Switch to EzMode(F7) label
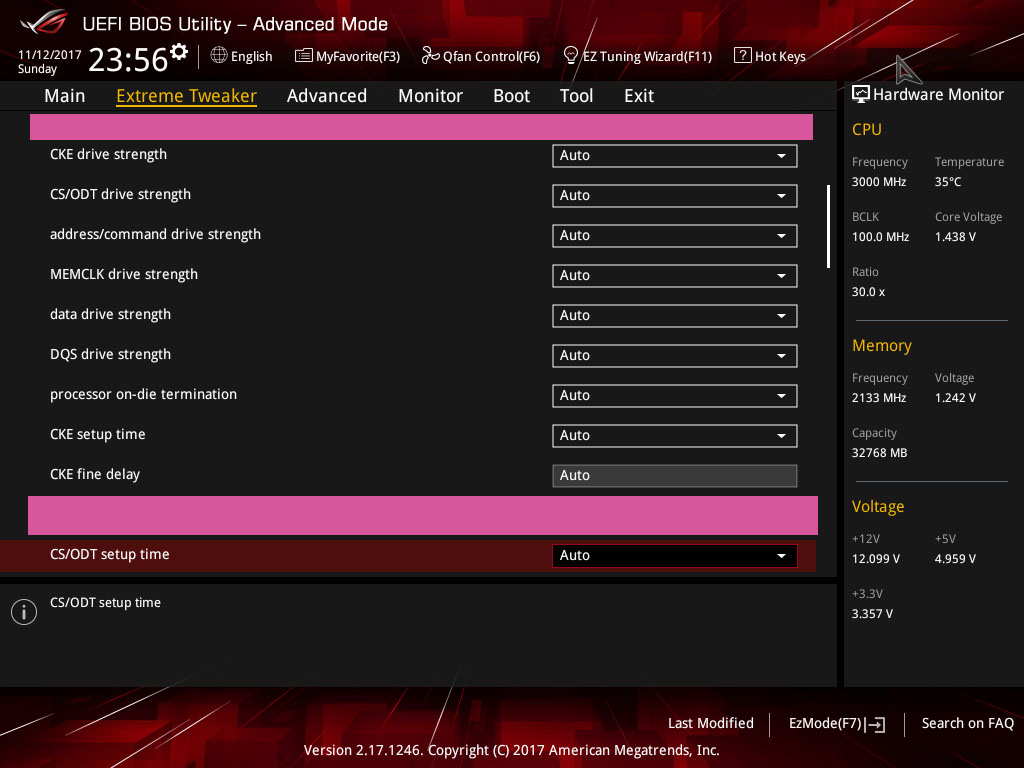Screen dimensions: 1024x768 click(x=825, y=724)
